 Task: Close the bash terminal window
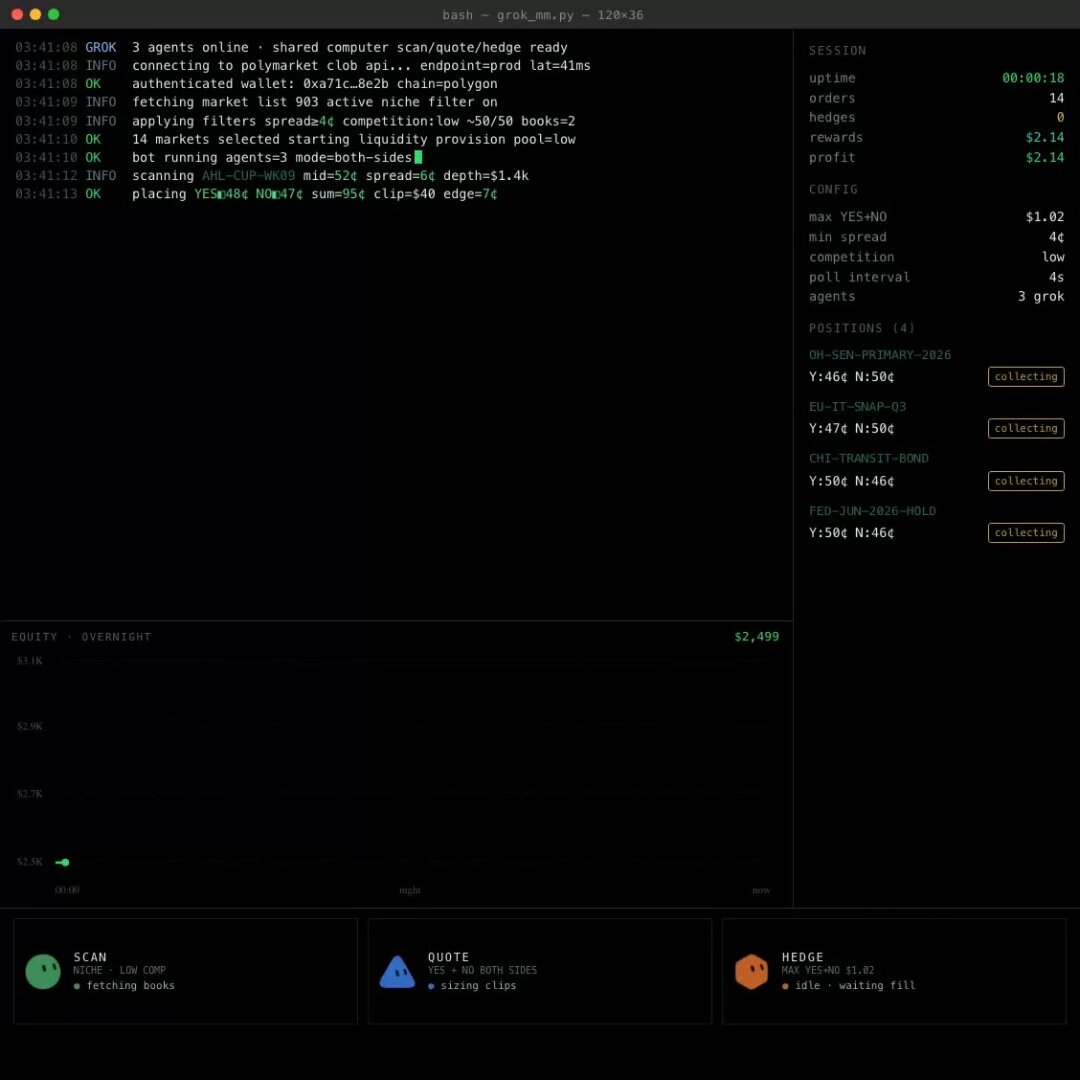17,14
